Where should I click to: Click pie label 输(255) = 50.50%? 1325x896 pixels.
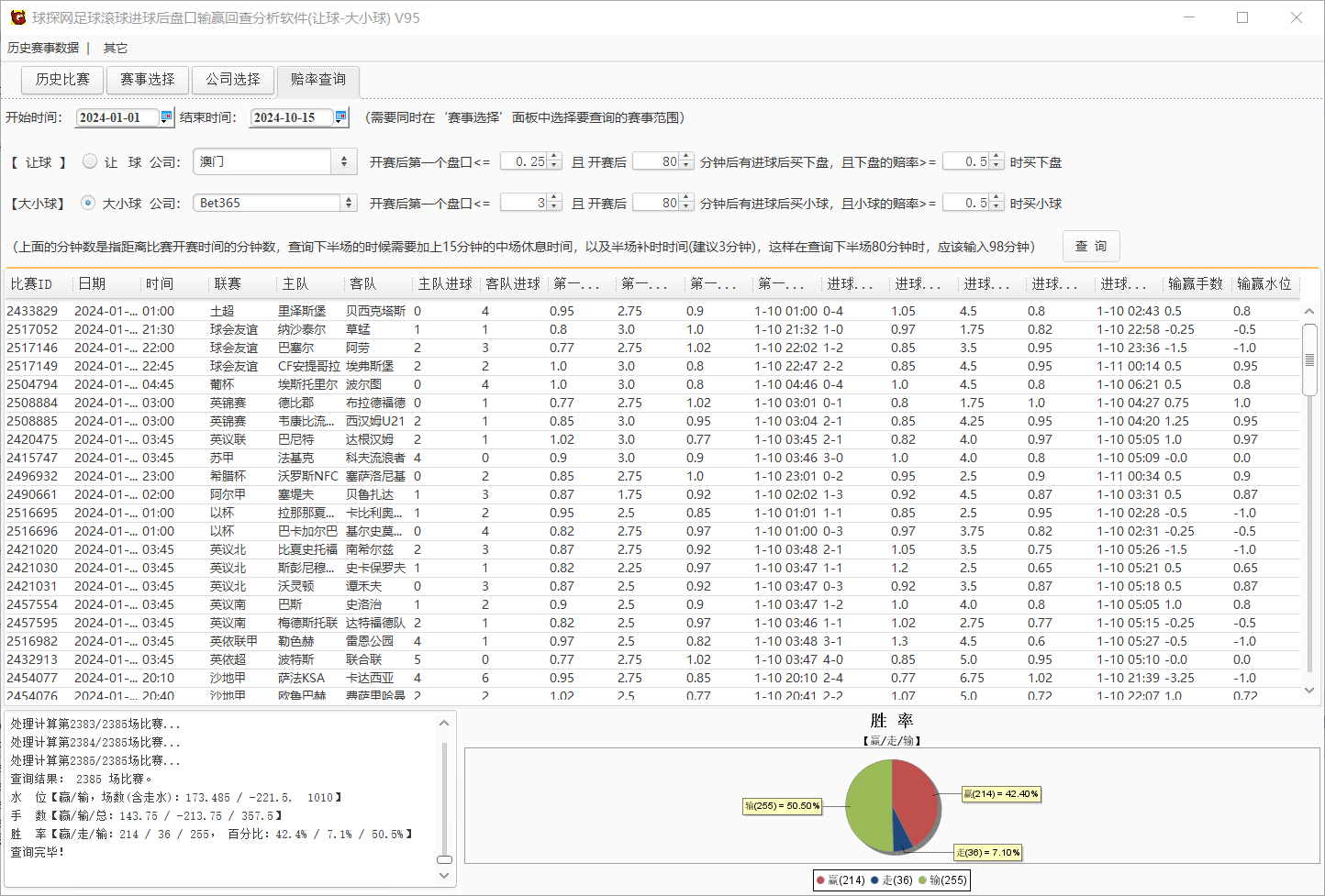783,806
